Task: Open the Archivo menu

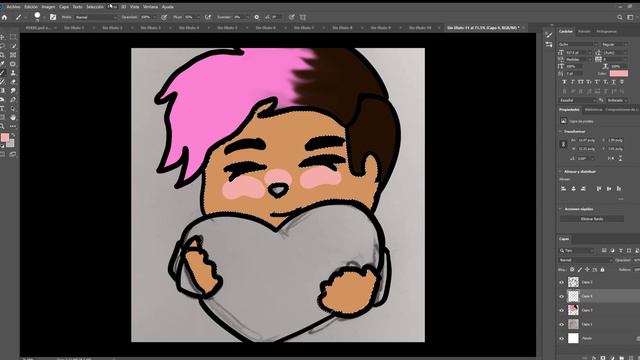Action: click(x=13, y=7)
